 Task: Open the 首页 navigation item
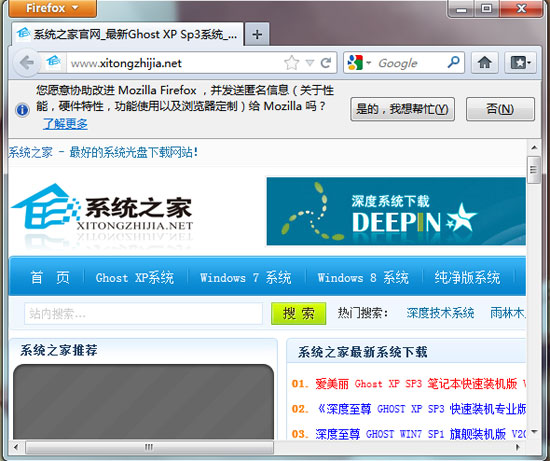coord(50,278)
